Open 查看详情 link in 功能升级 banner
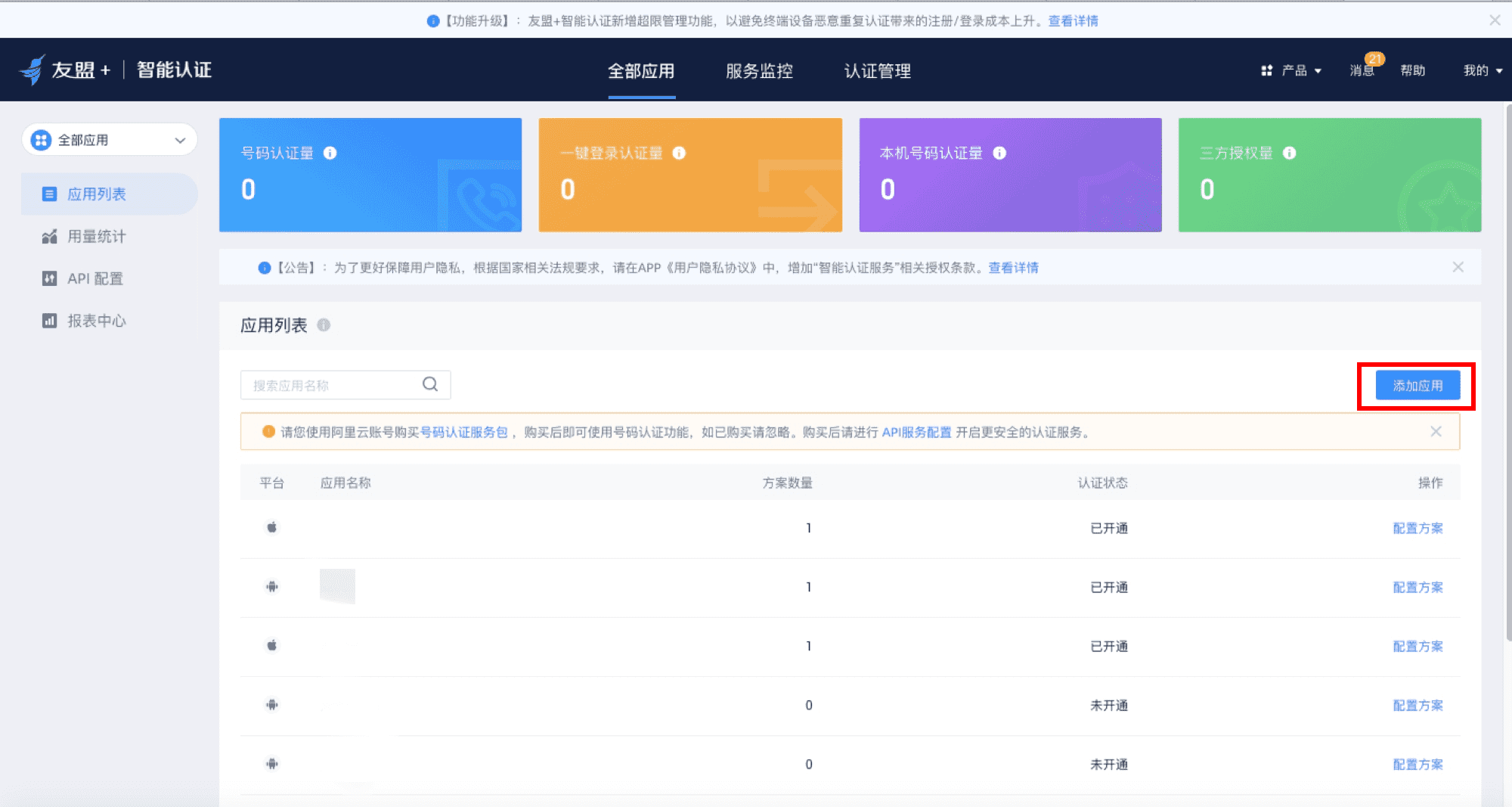The width and height of the screenshot is (1512, 807). pos(1073,21)
